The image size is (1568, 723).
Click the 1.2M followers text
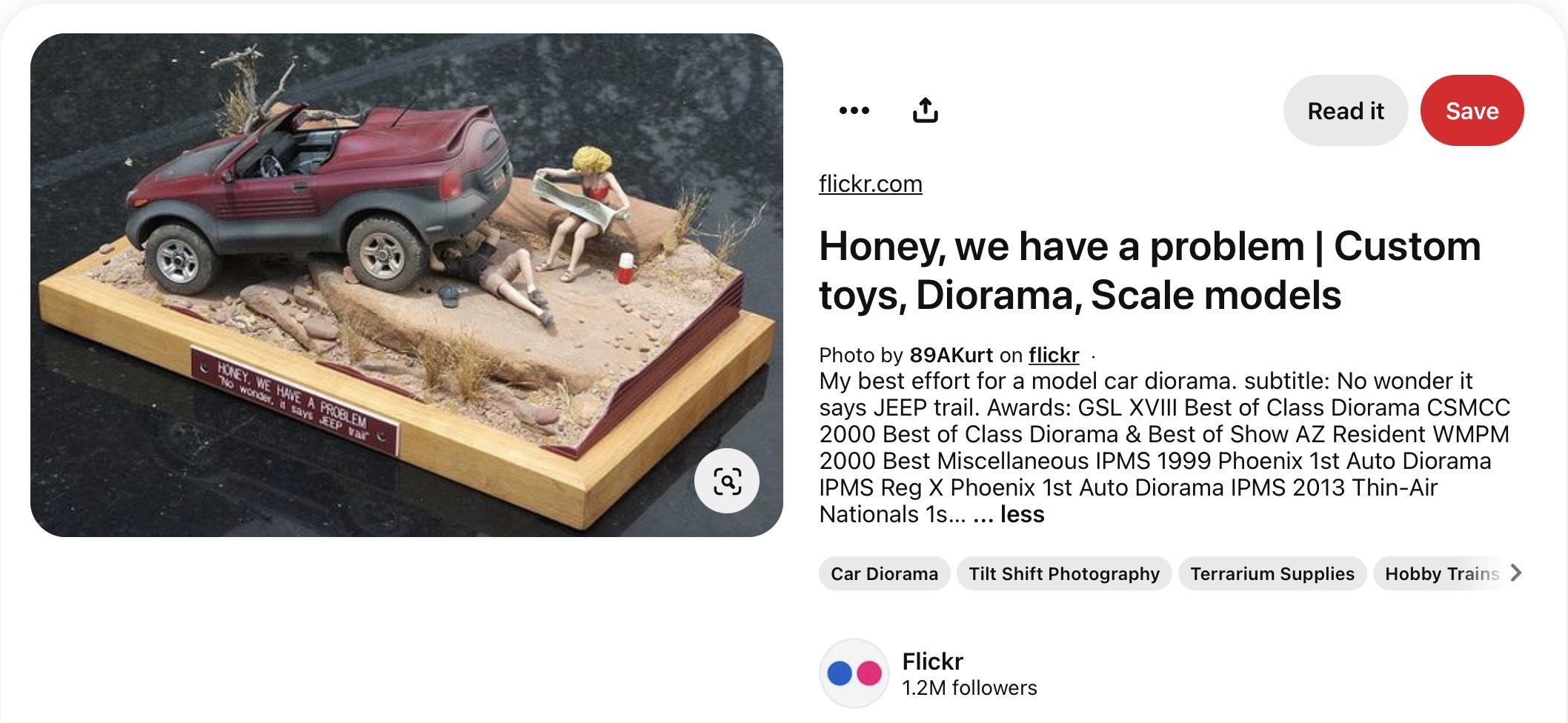click(x=969, y=688)
